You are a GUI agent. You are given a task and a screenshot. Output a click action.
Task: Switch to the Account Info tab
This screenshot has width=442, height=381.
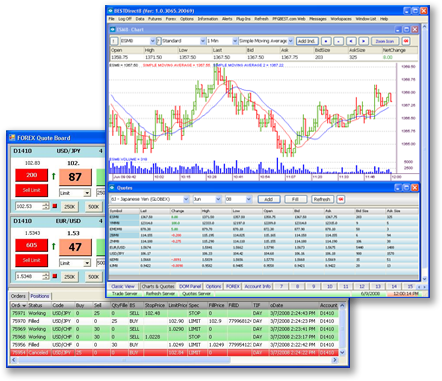257,287
